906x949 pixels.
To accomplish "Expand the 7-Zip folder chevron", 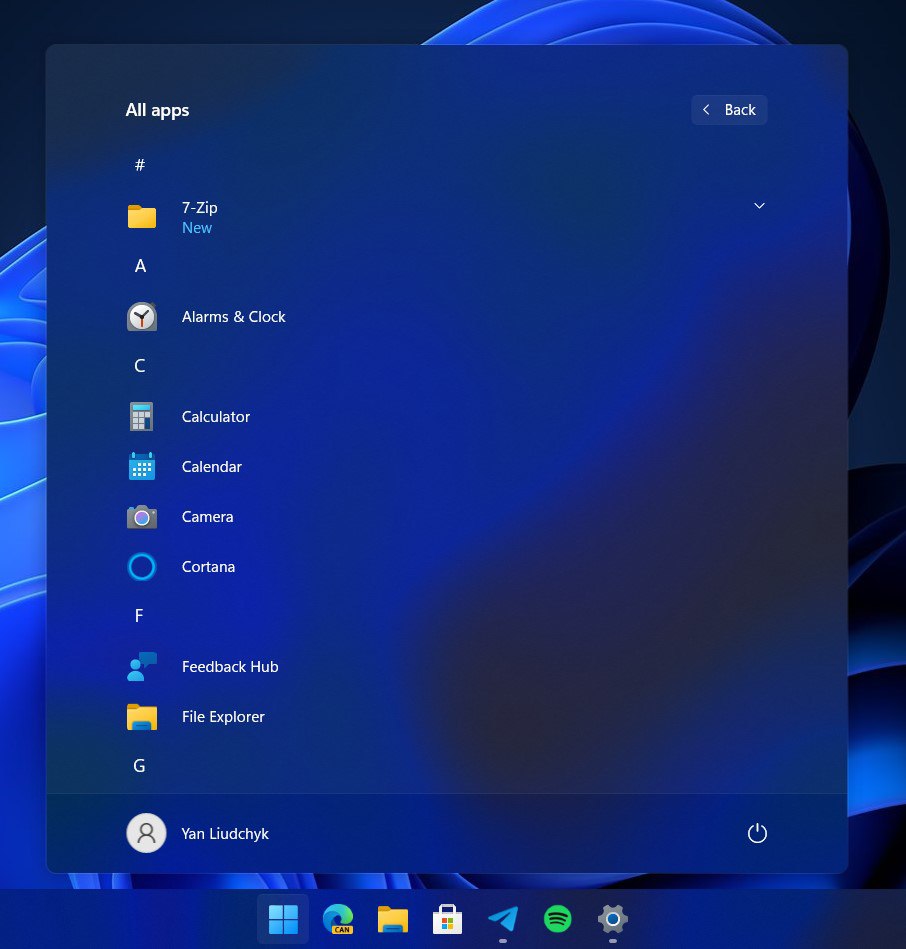I will pyautogui.click(x=759, y=206).
